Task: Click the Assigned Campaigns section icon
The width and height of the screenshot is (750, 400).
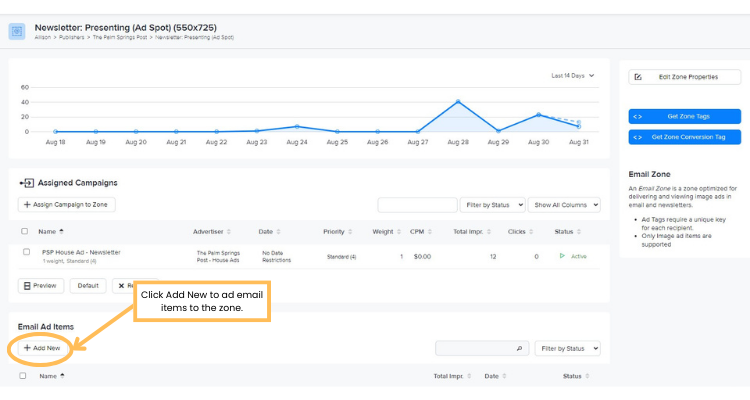Action: point(26,183)
